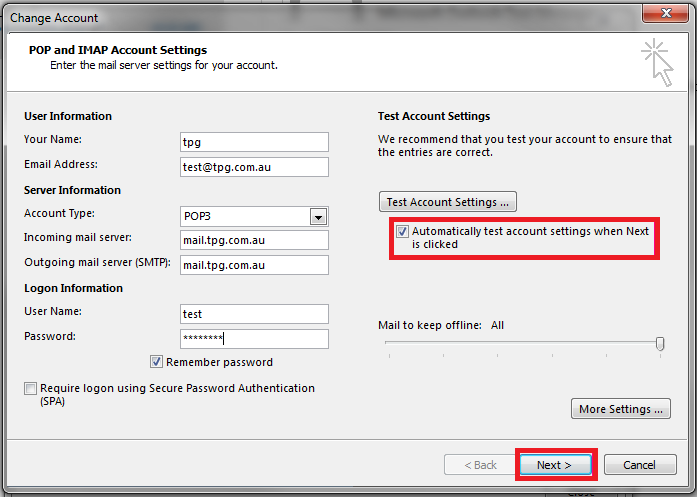The width and height of the screenshot is (697, 497).
Task: Click the 'POP and IMAP Account Settings' heading
Action: click(x=118, y=50)
